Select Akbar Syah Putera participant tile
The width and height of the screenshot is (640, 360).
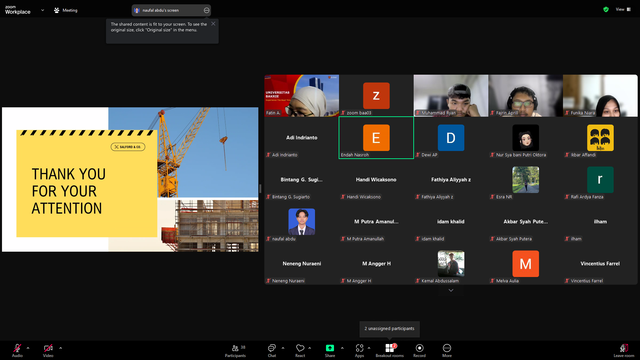[525, 222]
